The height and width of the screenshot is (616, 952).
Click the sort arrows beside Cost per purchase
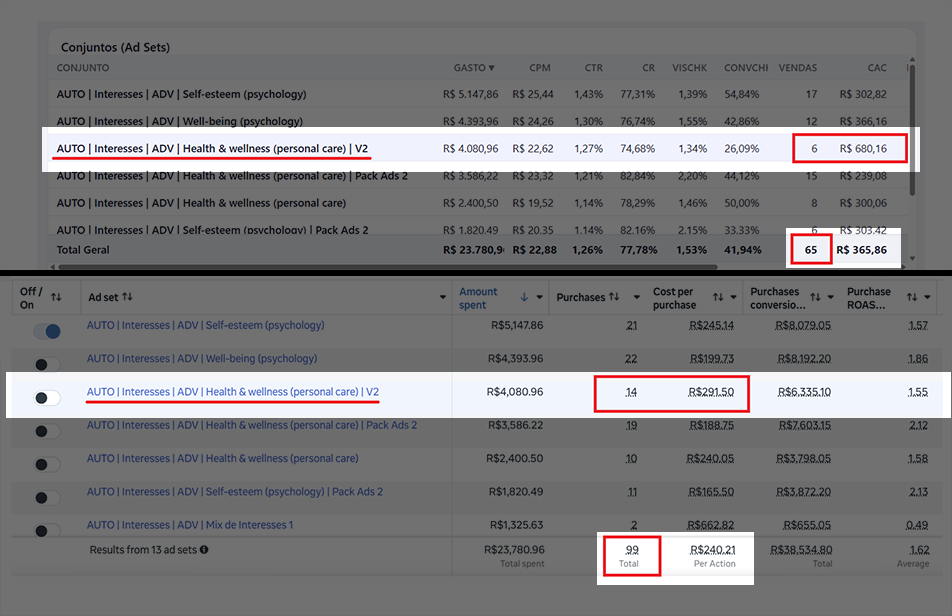click(718, 297)
